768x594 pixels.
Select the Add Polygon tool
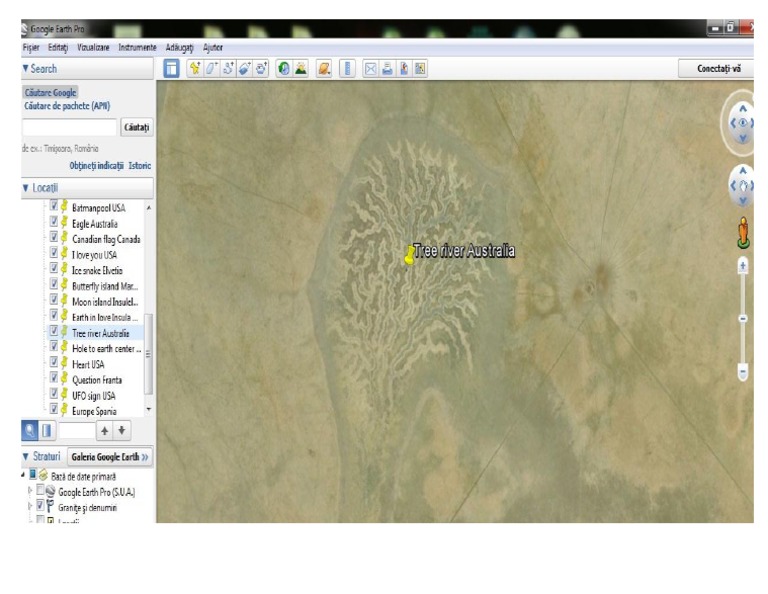[212, 69]
